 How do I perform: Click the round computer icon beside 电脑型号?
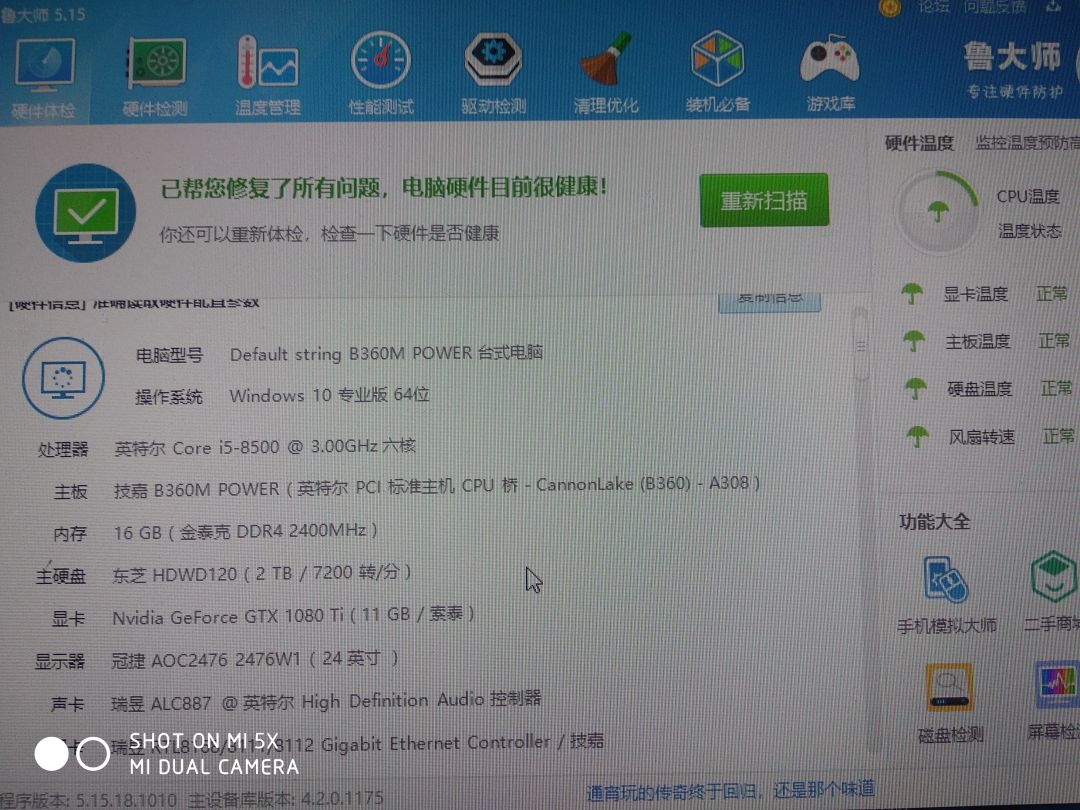click(63, 377)
